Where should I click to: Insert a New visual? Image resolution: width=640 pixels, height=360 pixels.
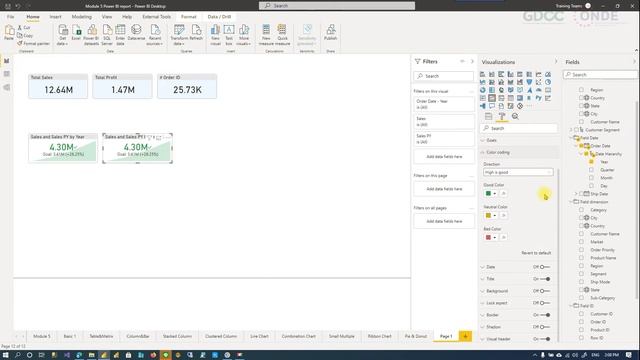click(215, 35)
